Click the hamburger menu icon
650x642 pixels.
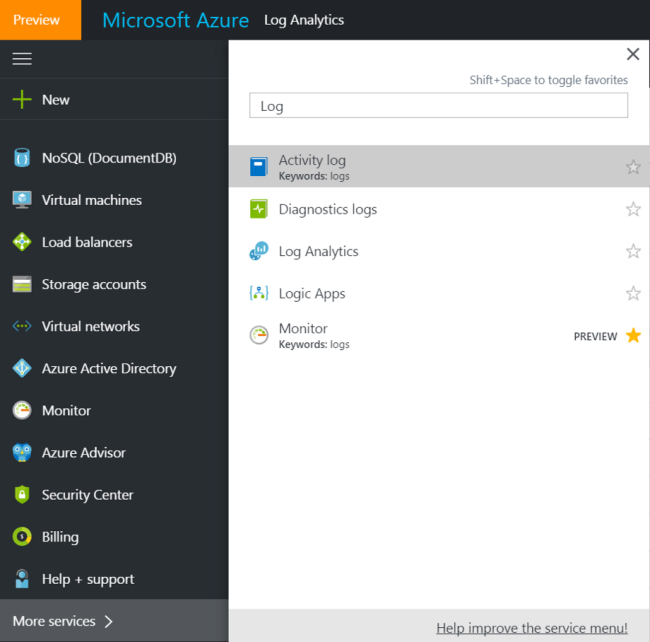[x=22, y=59]
